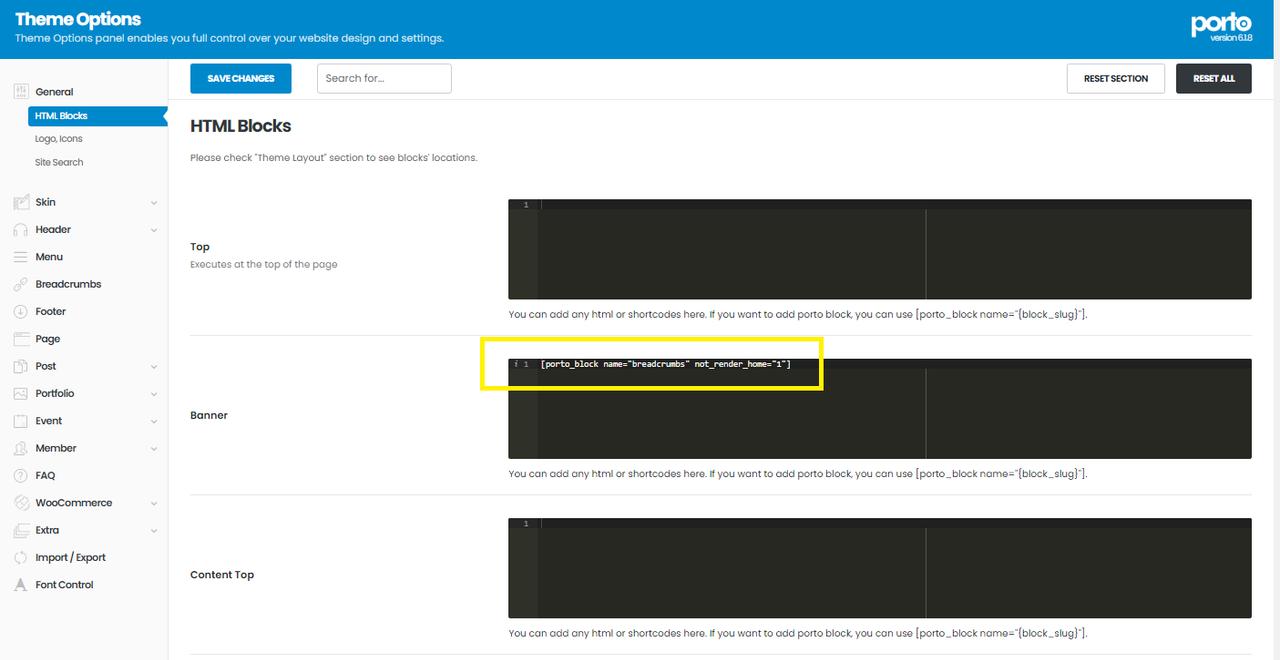Click the Save Changes button
1280x660 pixels.
tap(241, 78)
